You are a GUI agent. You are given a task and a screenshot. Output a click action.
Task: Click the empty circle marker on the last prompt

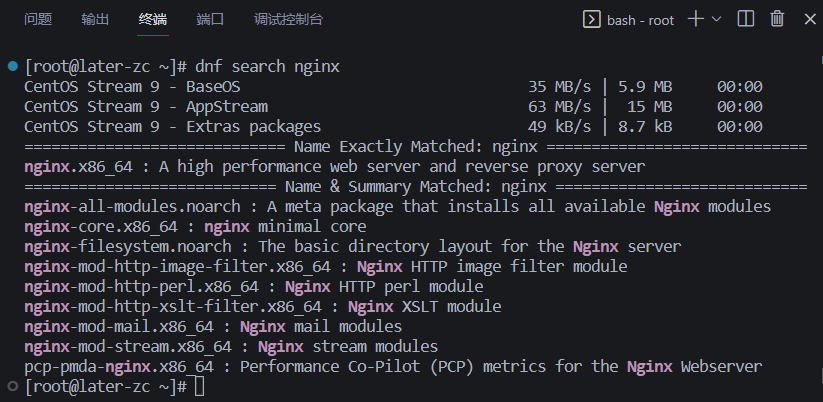pos(13,387)
